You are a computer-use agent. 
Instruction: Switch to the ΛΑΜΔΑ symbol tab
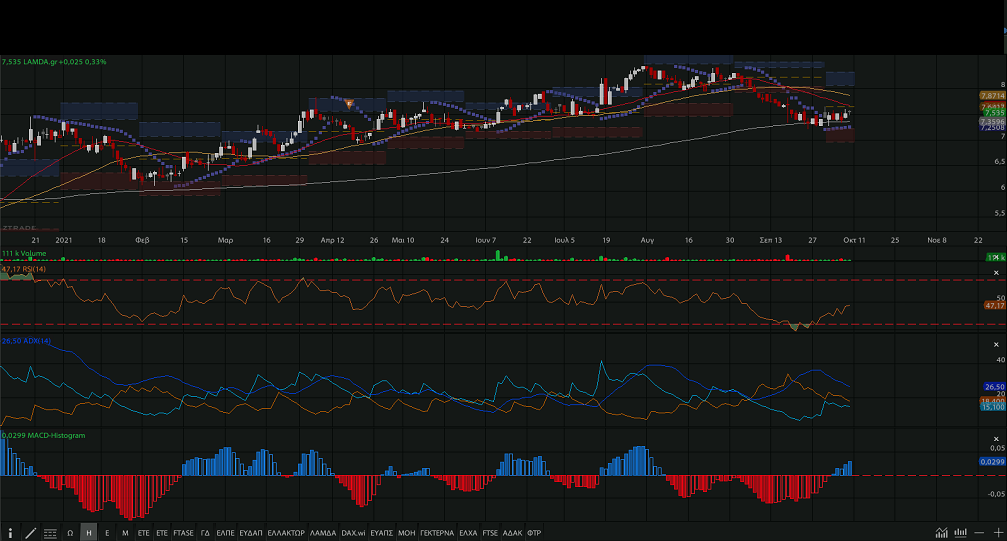pos(323,533)
